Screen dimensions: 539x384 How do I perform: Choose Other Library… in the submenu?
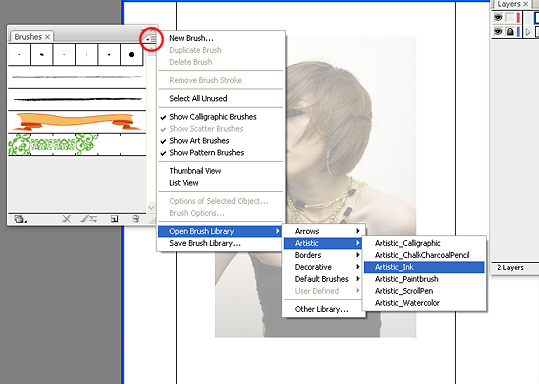322,309
